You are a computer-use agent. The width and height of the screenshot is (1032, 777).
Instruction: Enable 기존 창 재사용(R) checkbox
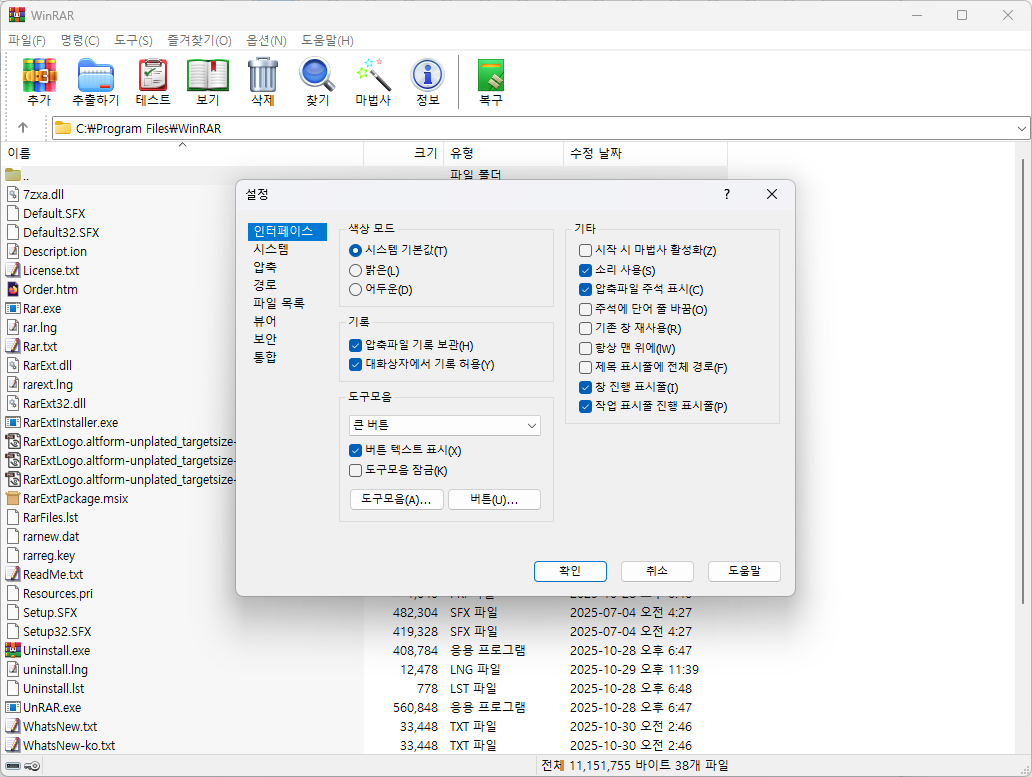585,328
